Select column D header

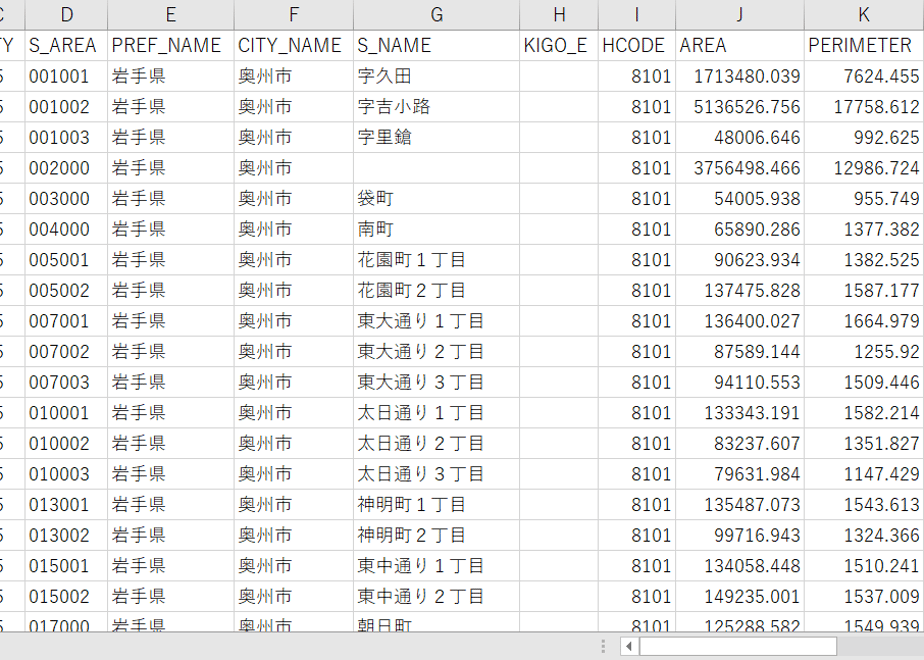[x=66, y=15]
